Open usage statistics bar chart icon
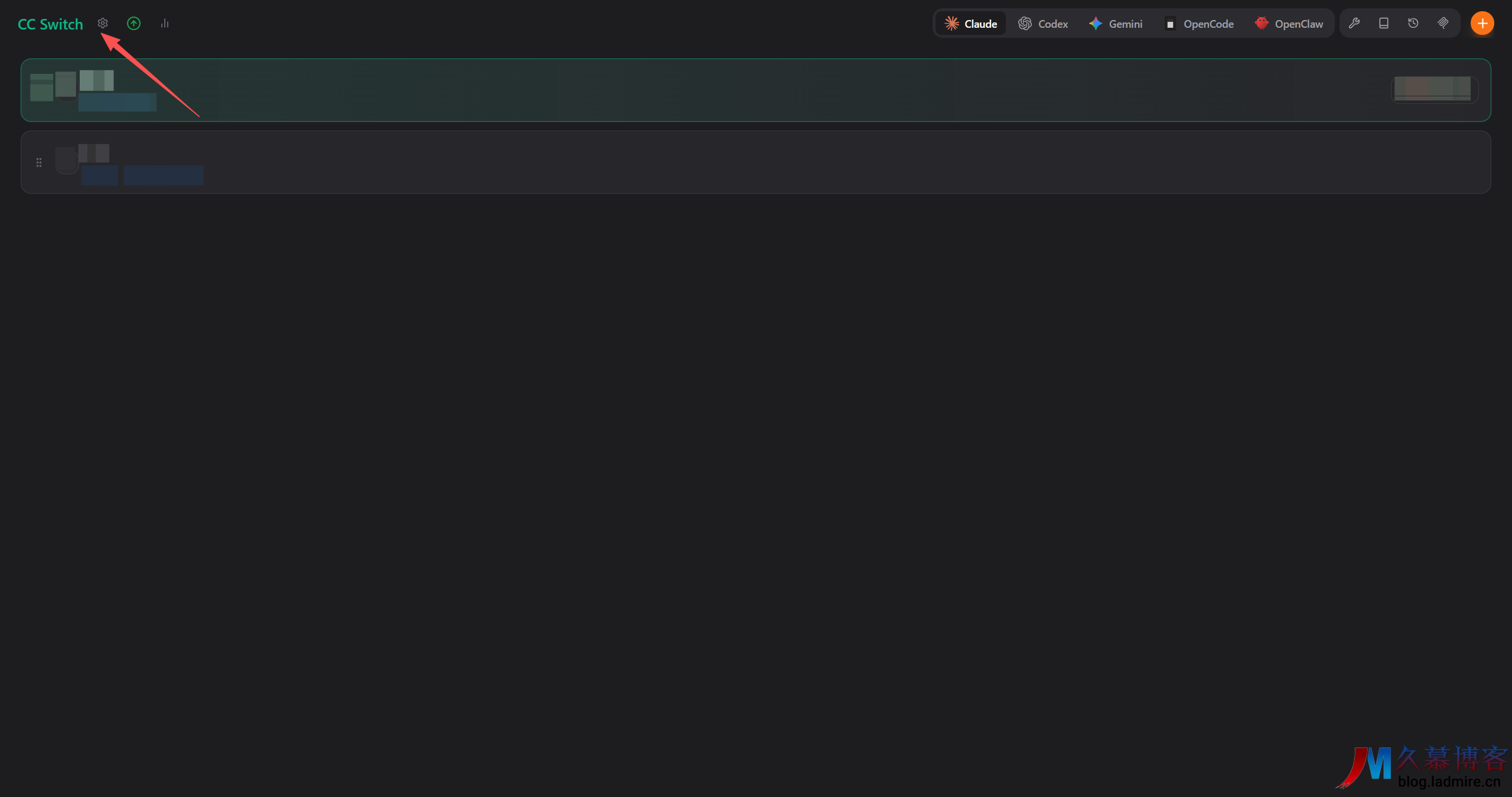 click(165, 24)
